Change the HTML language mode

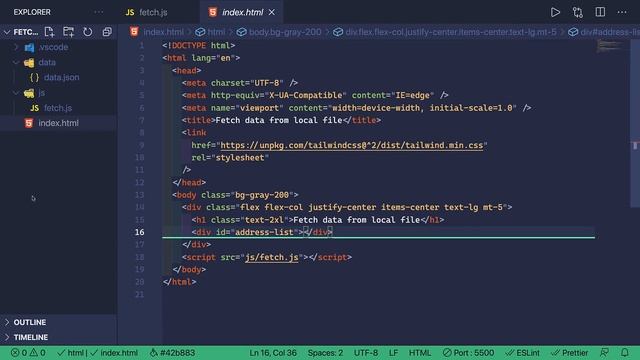420,353
